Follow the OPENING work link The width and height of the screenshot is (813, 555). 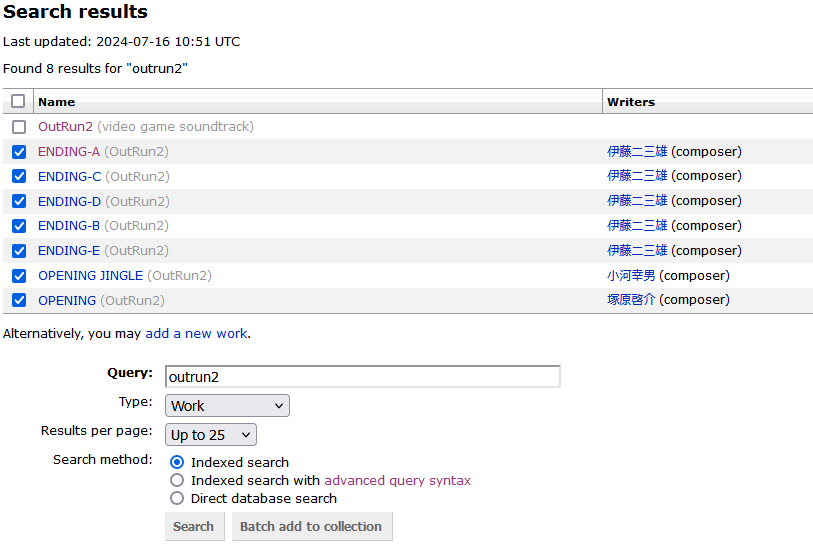67,300
